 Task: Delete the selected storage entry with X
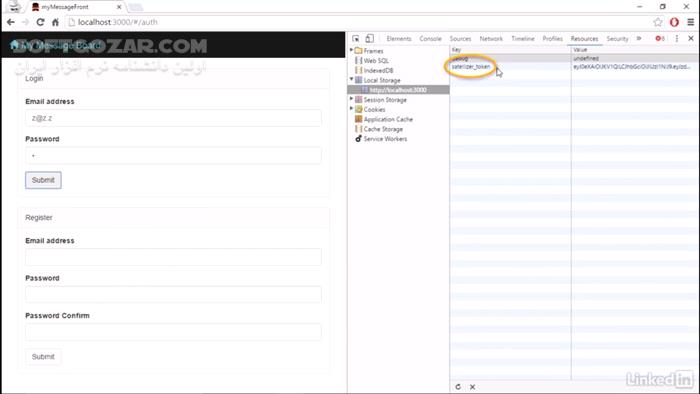click(x=472, y=387)
